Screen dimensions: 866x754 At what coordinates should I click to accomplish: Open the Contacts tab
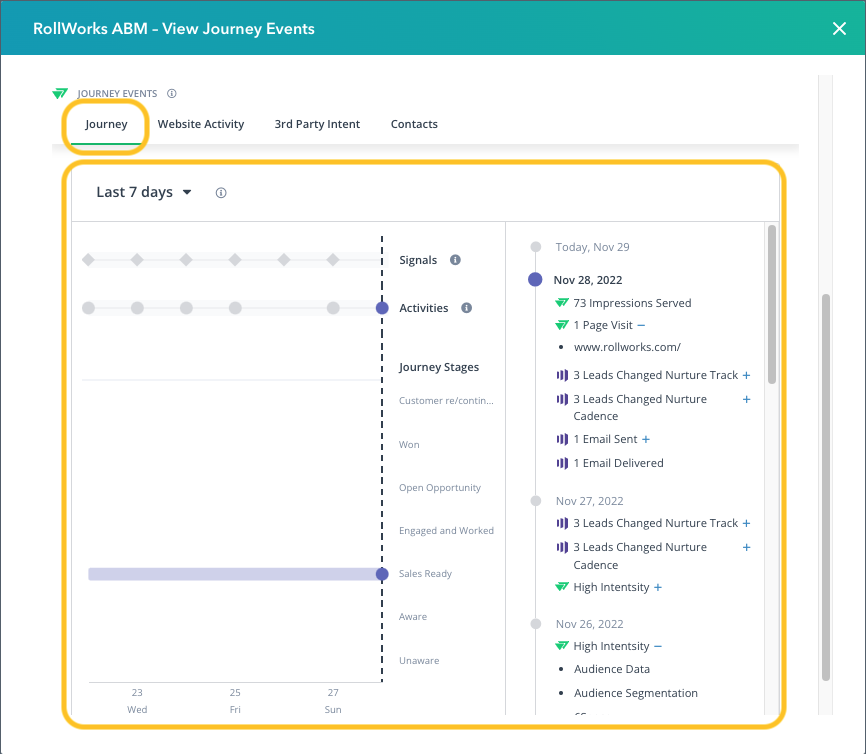[414, 124]
